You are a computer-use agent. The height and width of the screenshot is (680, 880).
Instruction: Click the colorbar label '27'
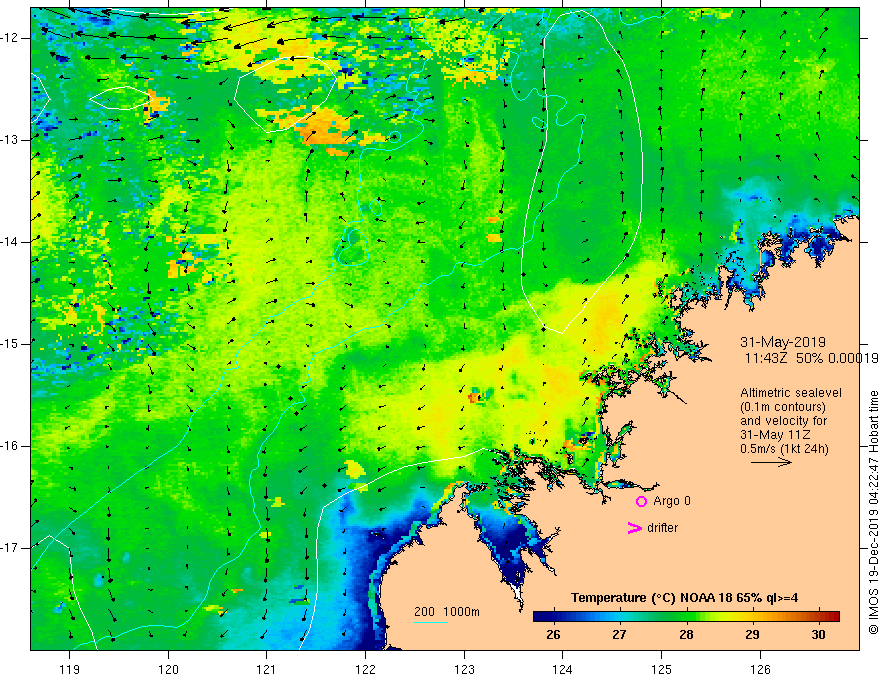[x=619, y=635]
